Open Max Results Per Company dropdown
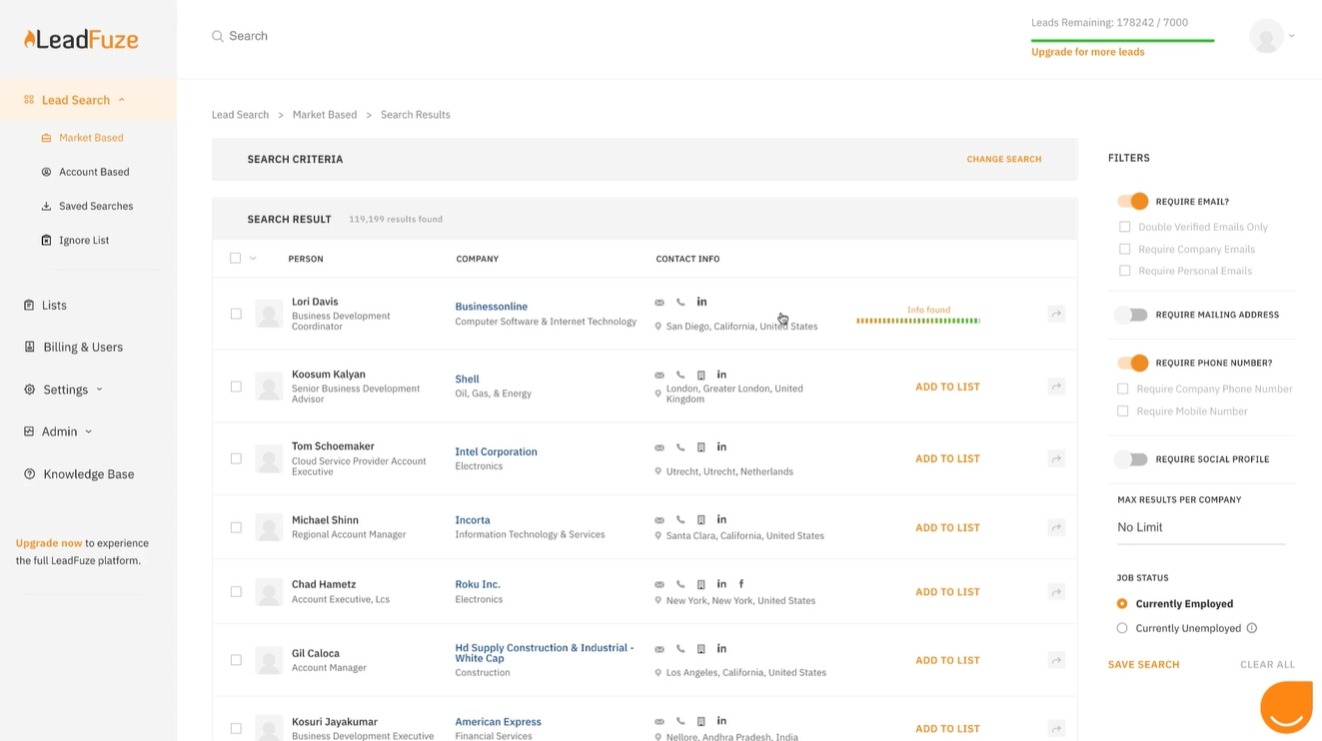Image resolution: width=1322 pixels, height=741 pixels. 1200,527
